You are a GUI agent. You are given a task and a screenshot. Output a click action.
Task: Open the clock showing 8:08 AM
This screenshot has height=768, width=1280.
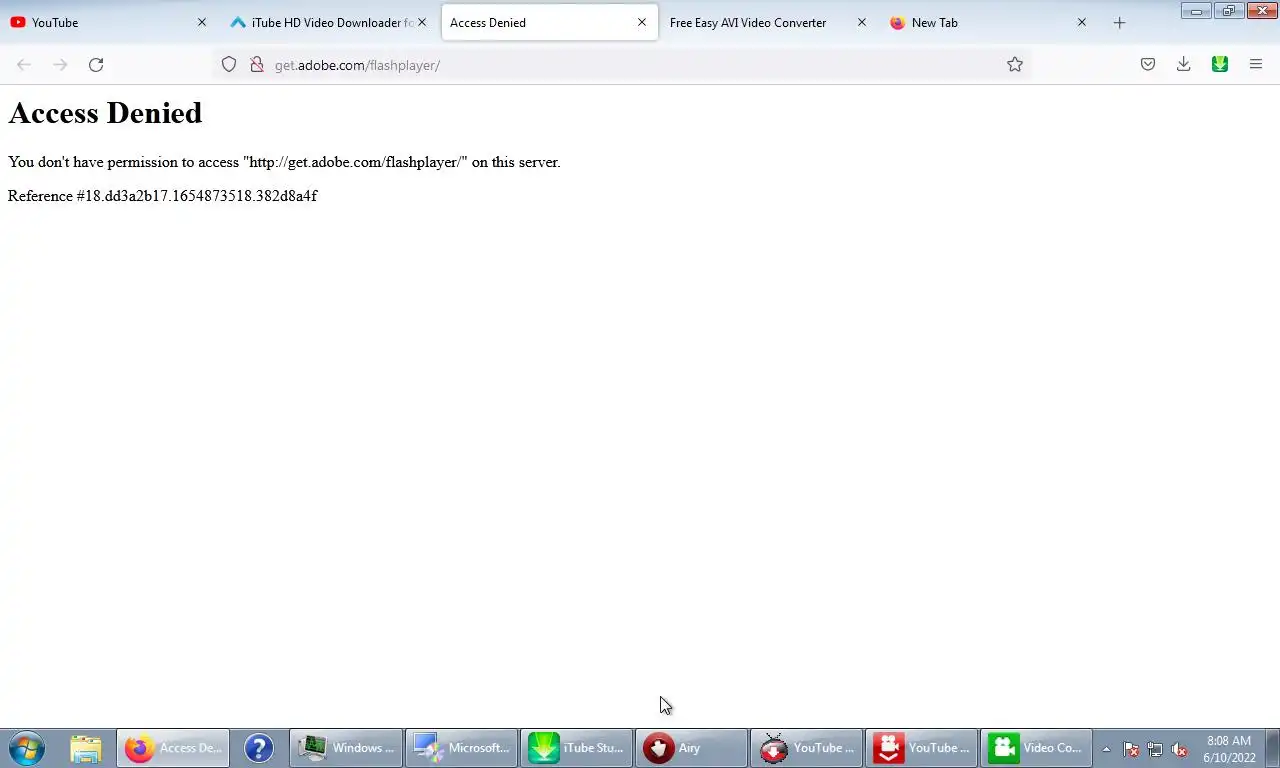[x=1229, y=749]
